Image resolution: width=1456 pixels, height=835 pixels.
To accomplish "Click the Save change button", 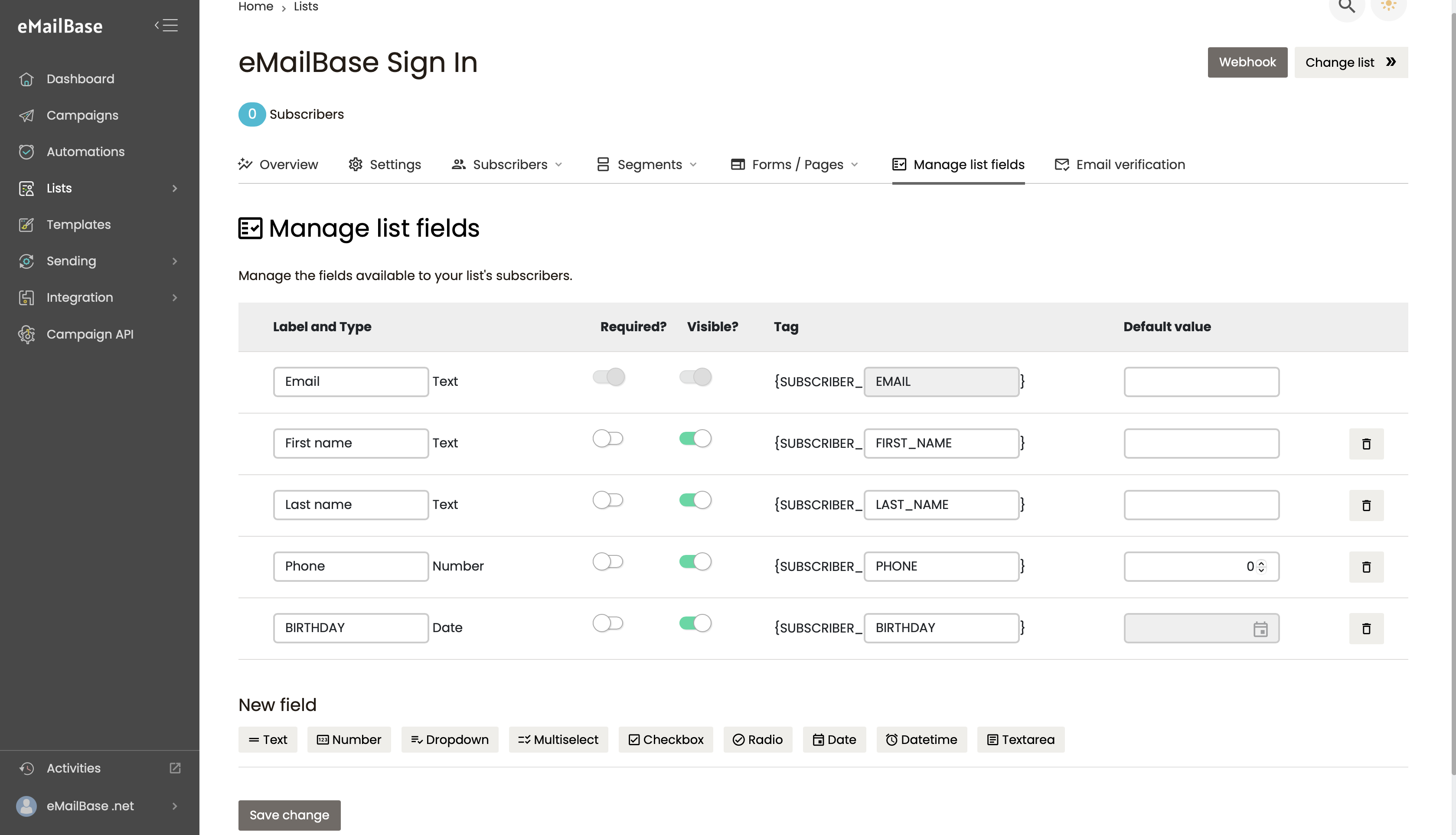I will (x=289, y=815).
